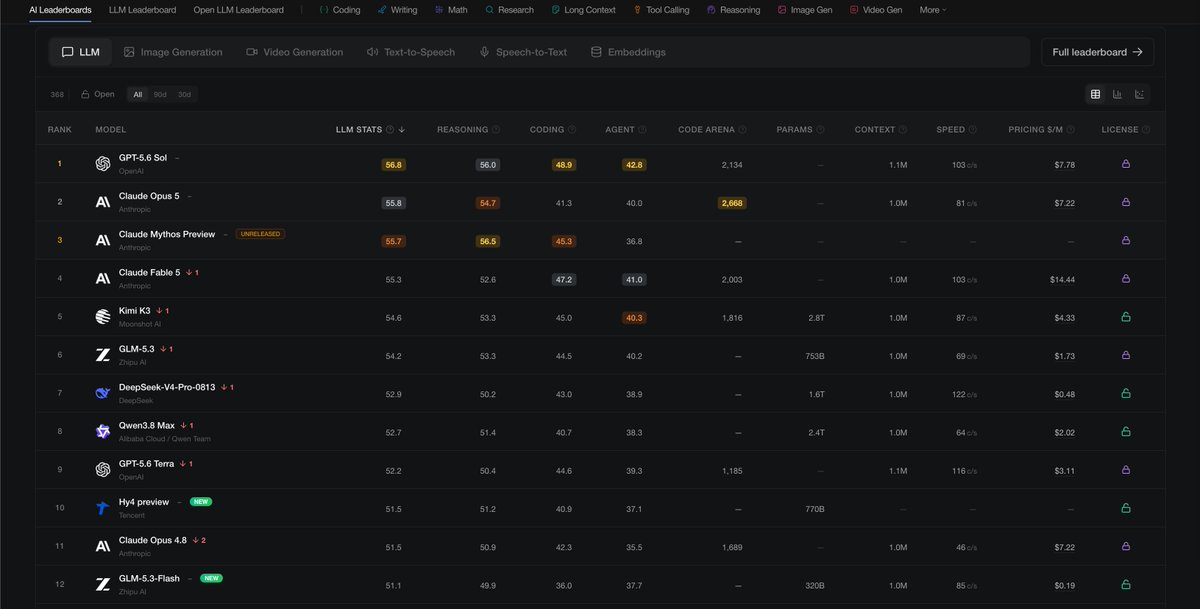
Task: Click the $14.44 price for Claude Fable 5
Action: 1063,279
